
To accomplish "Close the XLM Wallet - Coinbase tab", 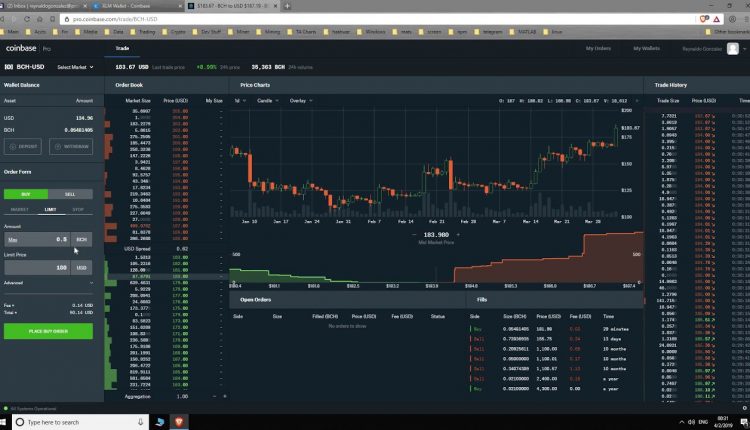I will click(180, 6).
